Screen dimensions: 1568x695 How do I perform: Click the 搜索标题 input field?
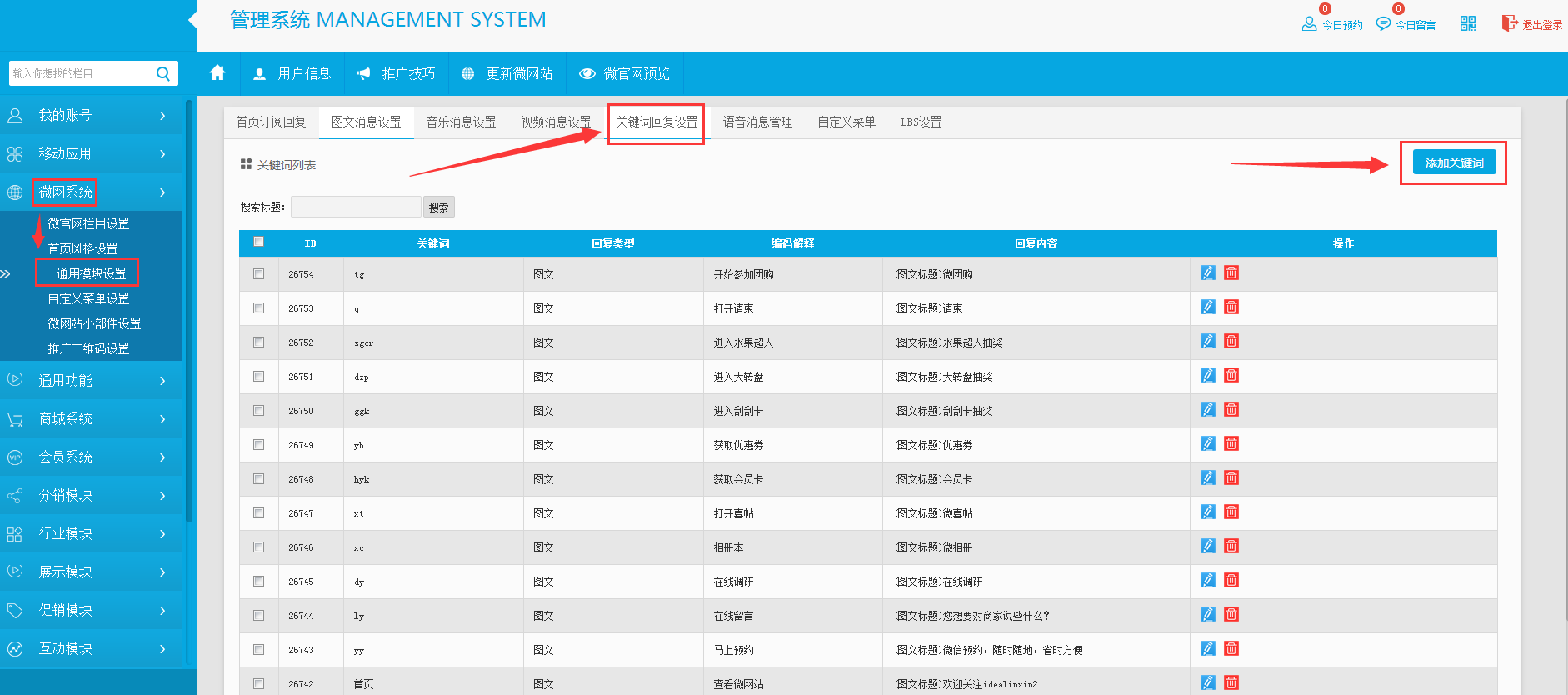point(356,207)
